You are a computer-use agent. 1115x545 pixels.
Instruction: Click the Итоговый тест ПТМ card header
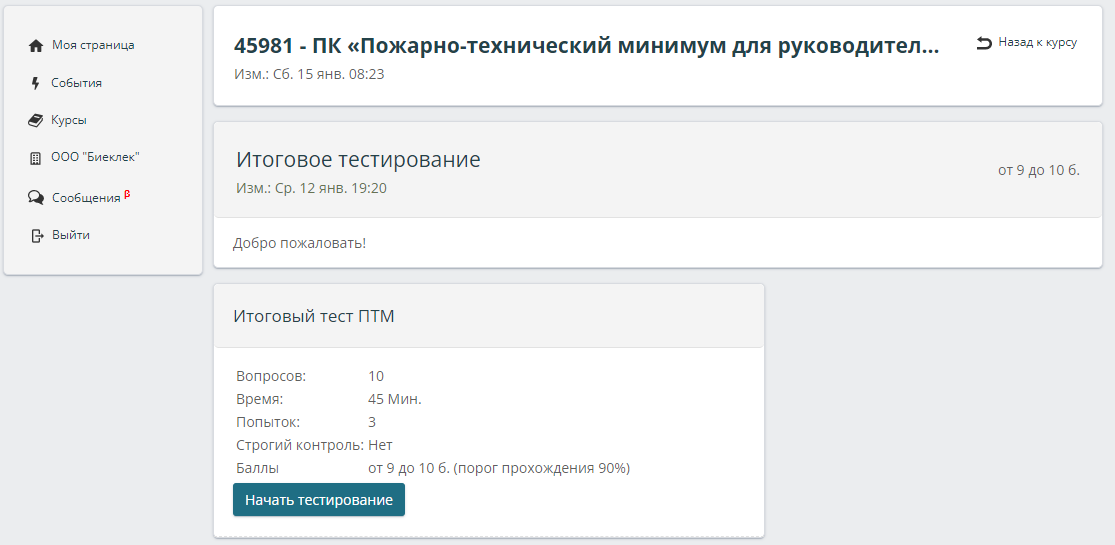click(x=314, y=316)
